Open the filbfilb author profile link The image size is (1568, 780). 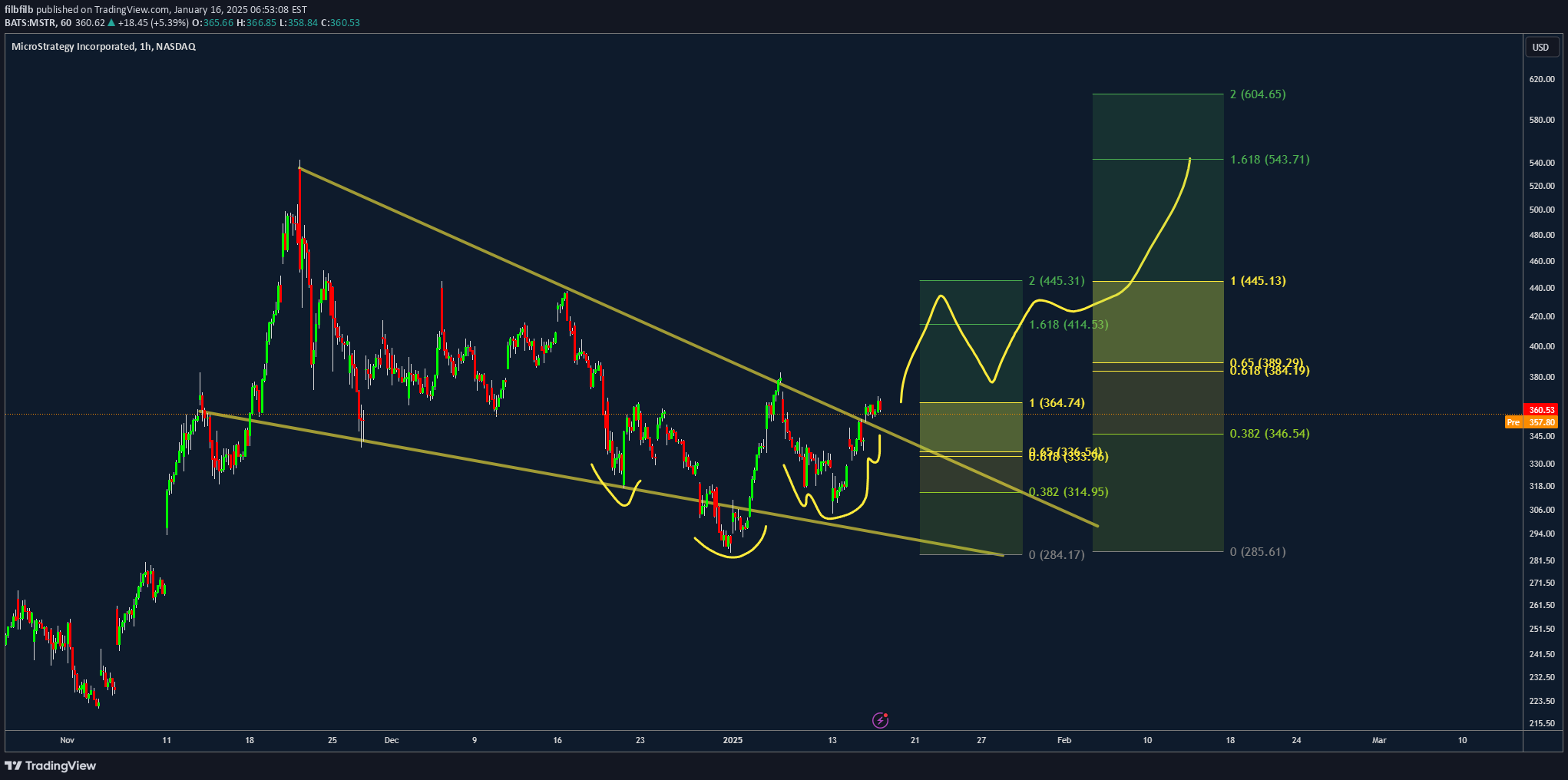19,10
